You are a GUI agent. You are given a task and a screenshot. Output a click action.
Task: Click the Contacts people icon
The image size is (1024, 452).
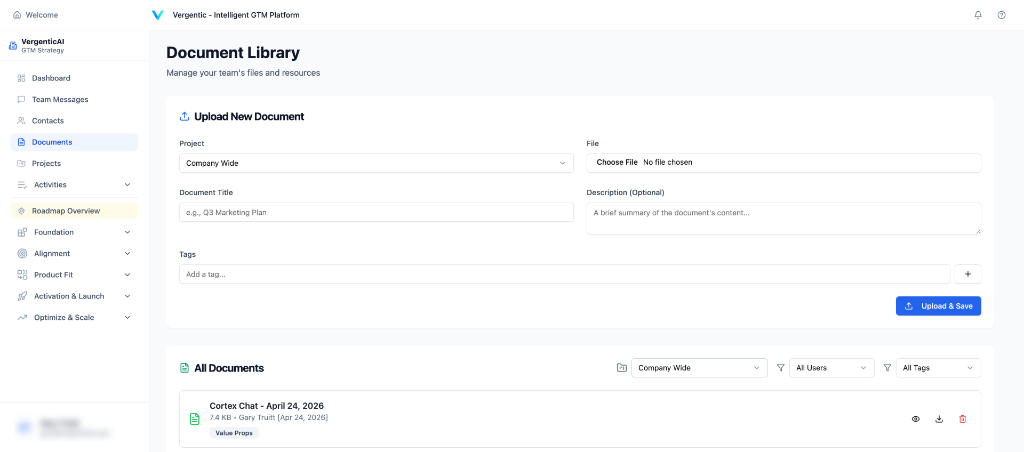[22, 121]
